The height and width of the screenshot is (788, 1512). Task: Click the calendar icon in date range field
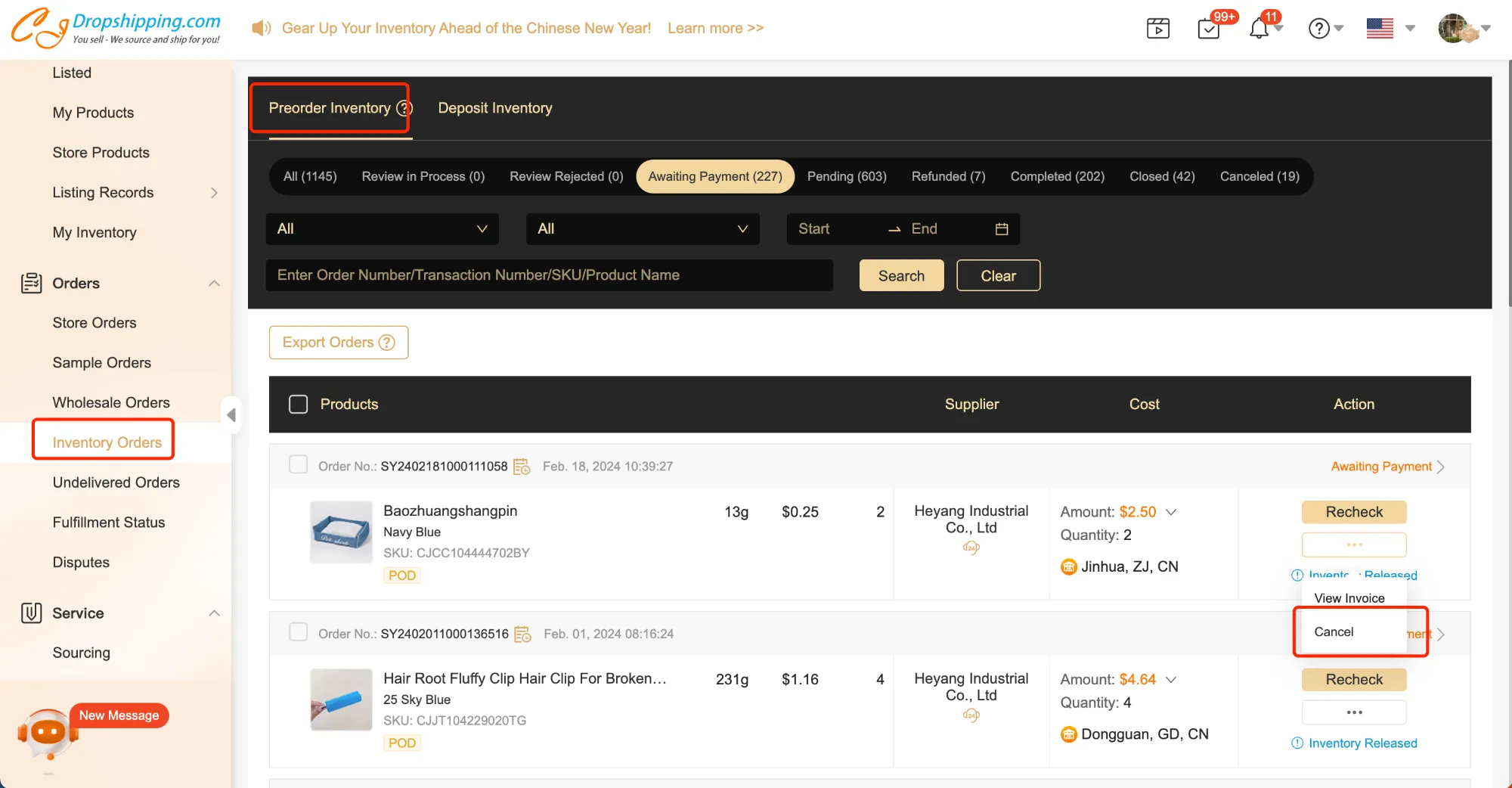(x=1002, y=229)
